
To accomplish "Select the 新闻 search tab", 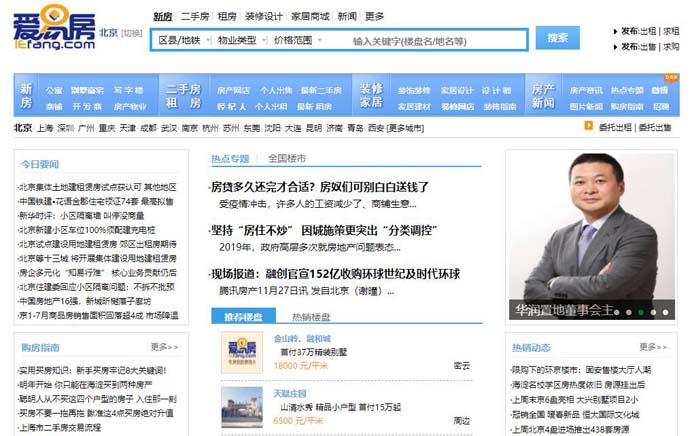I will (x=347, y=17).
